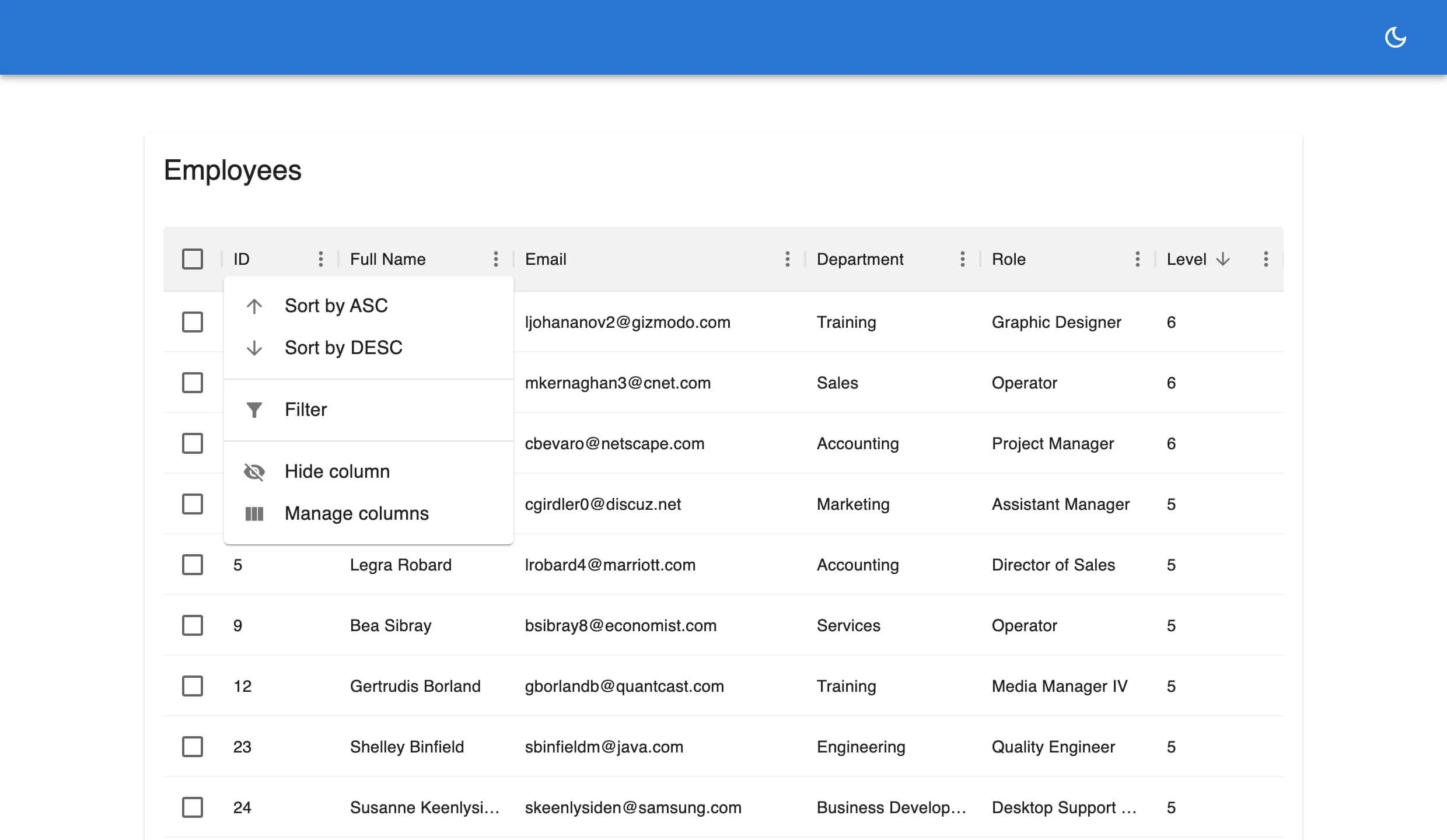Click gborlandb@quantcast.com email cell
This screenshot has height=840, width=1447.
(624, 686)
